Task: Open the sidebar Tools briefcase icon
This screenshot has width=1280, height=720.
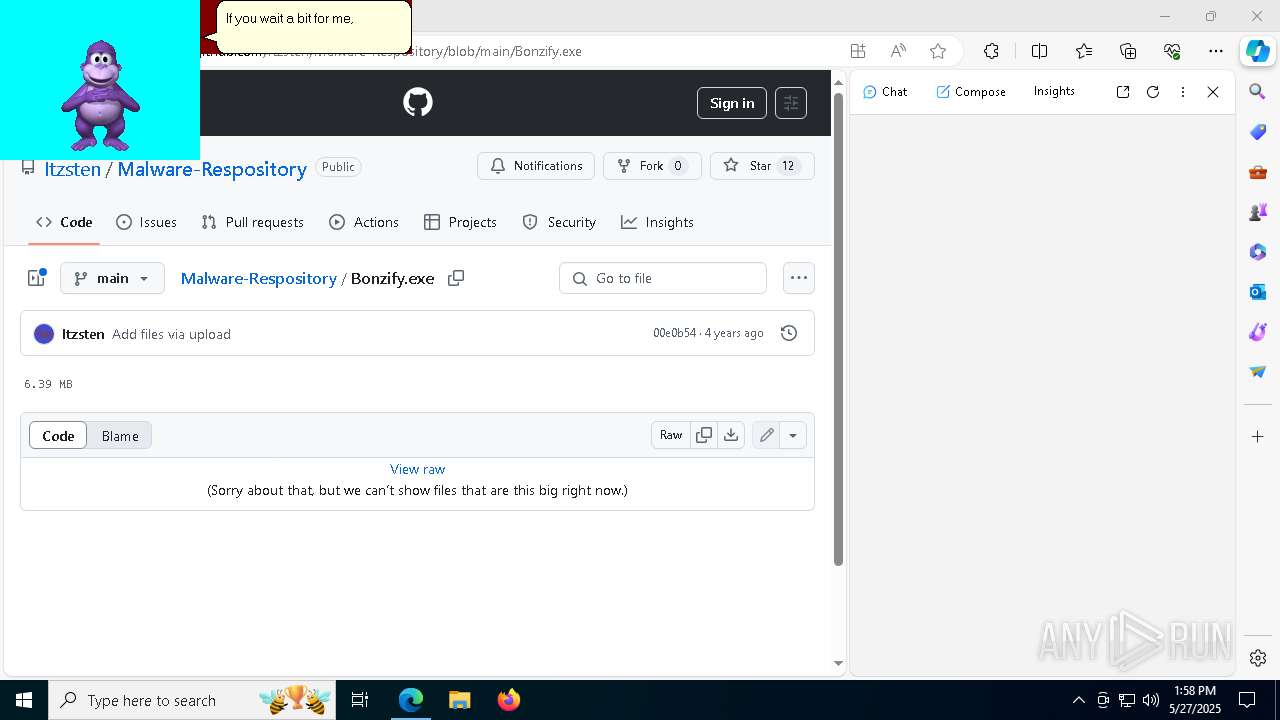Action: 1258,172
